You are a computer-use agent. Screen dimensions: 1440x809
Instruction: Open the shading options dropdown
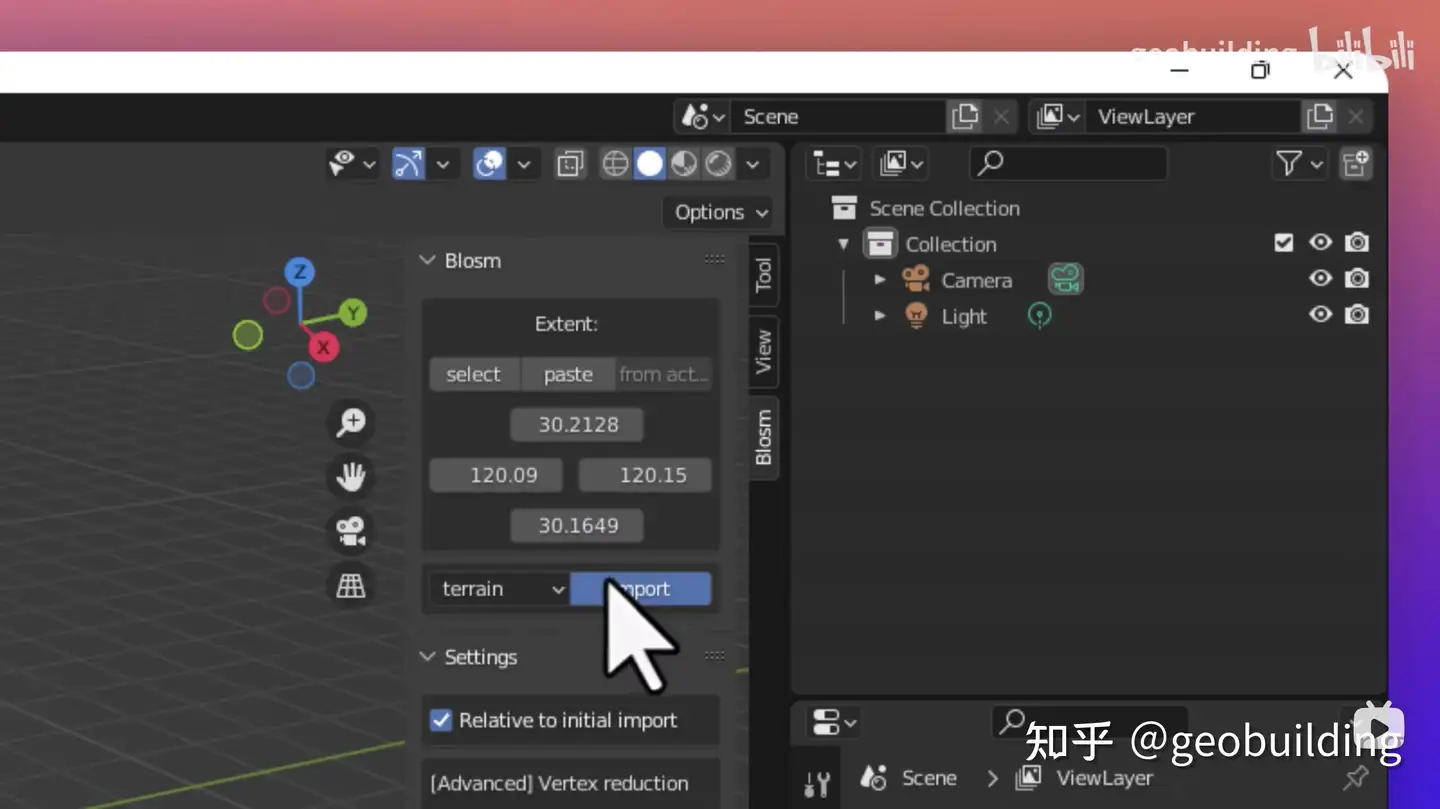point(753,163)
